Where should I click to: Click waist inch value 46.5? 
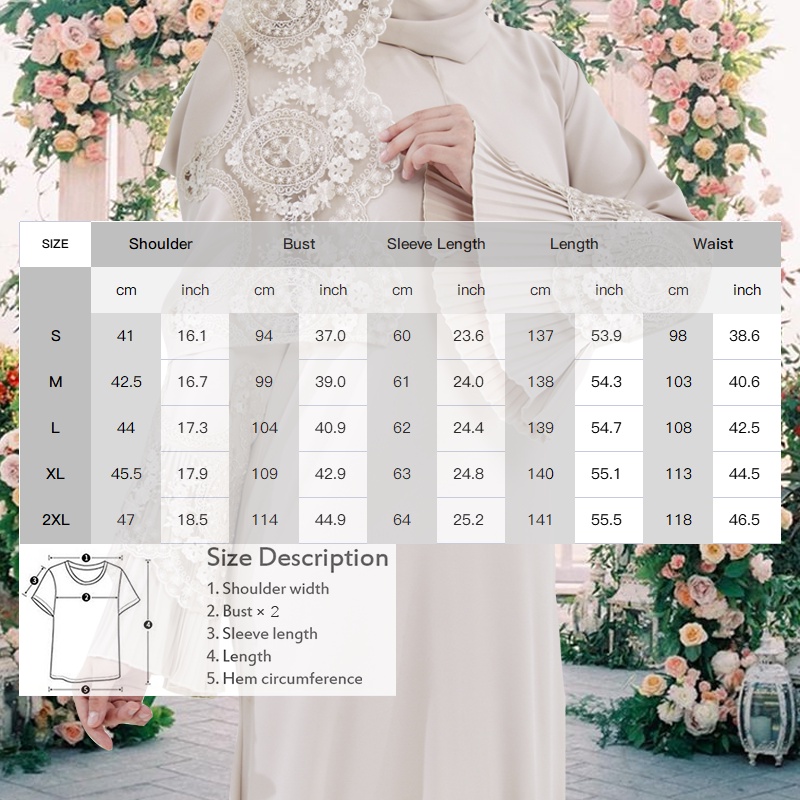[744, 520]
